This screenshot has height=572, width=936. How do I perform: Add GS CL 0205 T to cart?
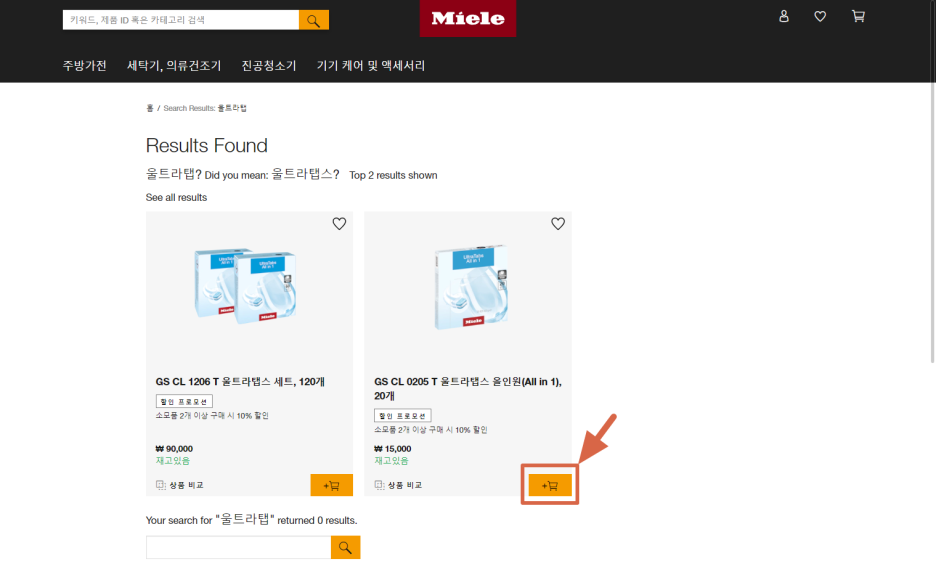coord(550,485)
